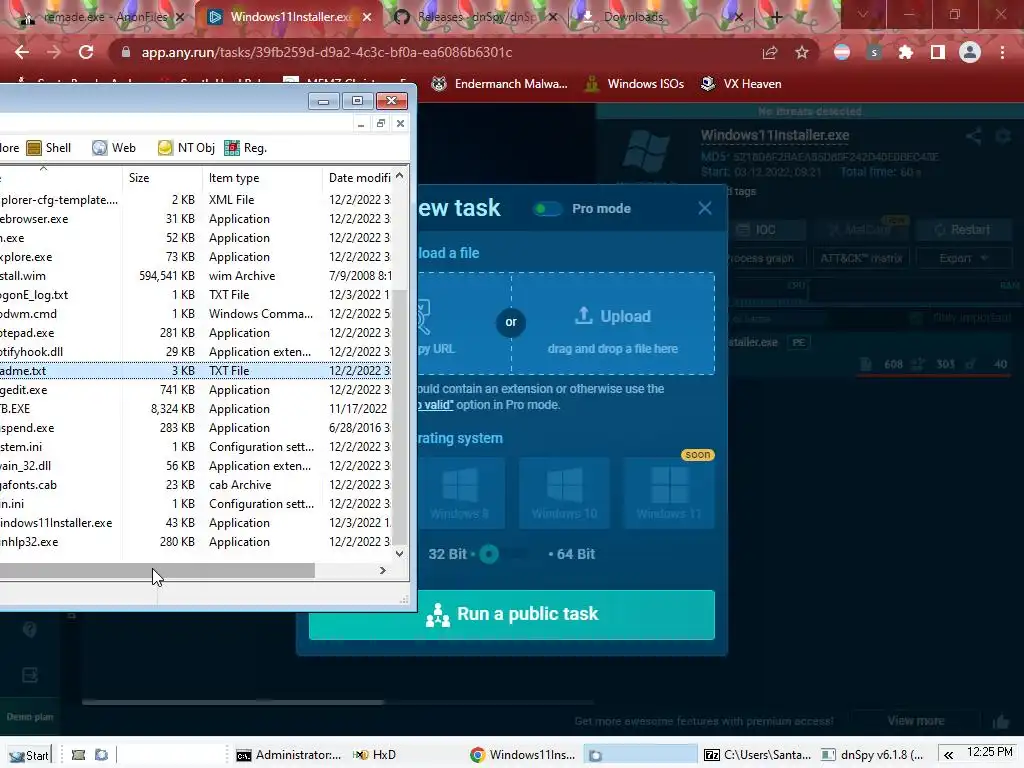Close the new task dialog
Viewport: 1024px width, 768px height.
705,208
